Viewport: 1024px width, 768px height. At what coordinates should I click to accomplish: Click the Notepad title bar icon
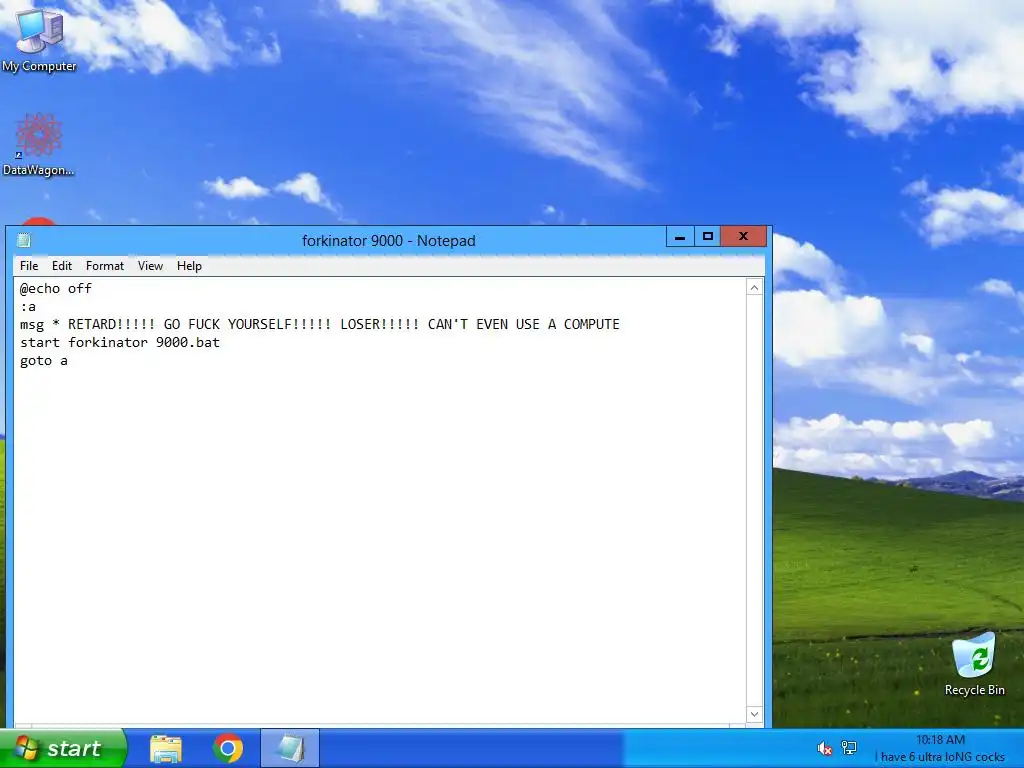(x=24, y=240)
